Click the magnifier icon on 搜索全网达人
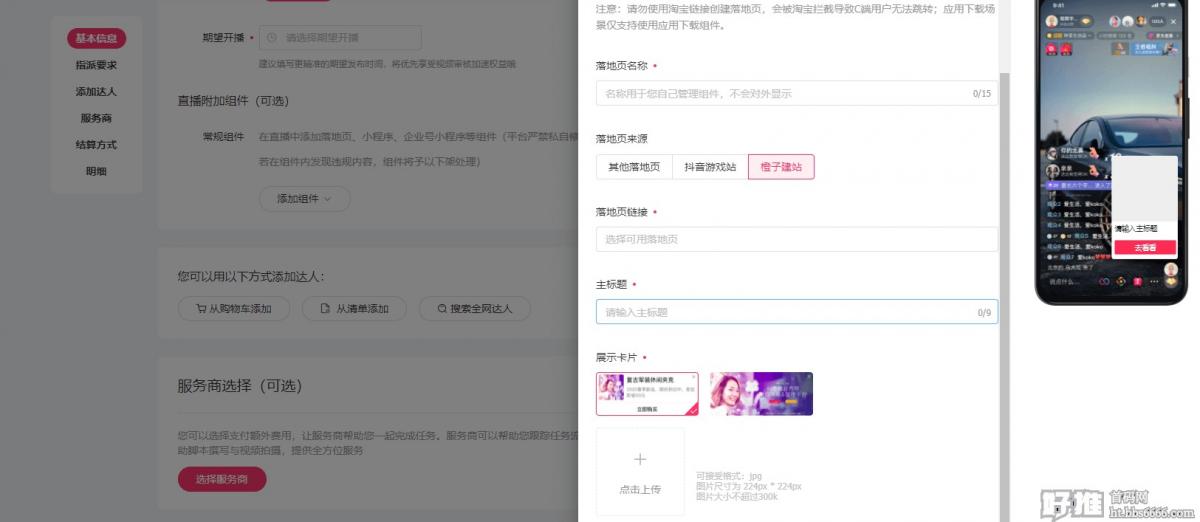The image size is (1200, 522). pos(441,309)
